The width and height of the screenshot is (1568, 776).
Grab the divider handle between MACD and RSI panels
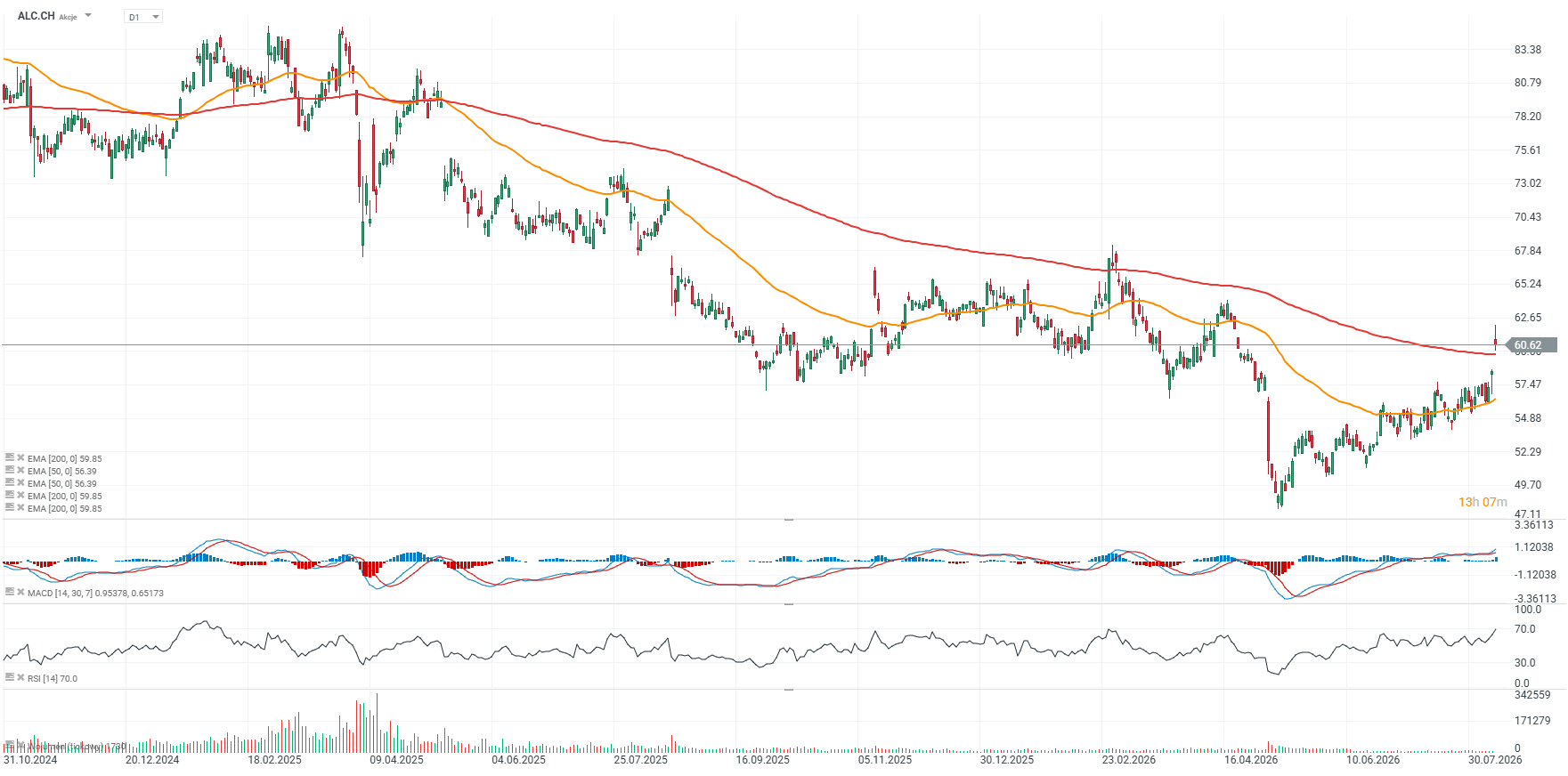pyautogui.click(x=788, y=604)
